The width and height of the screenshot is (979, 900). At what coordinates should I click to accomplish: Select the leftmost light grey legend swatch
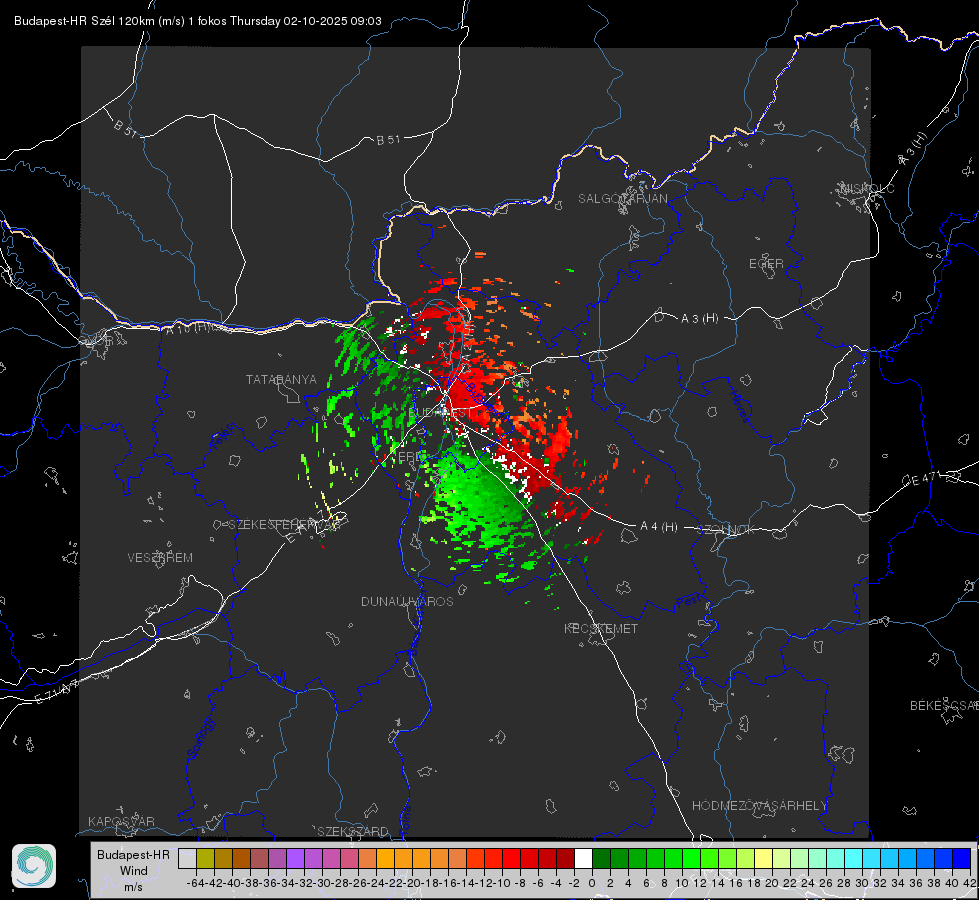(187, 859)
